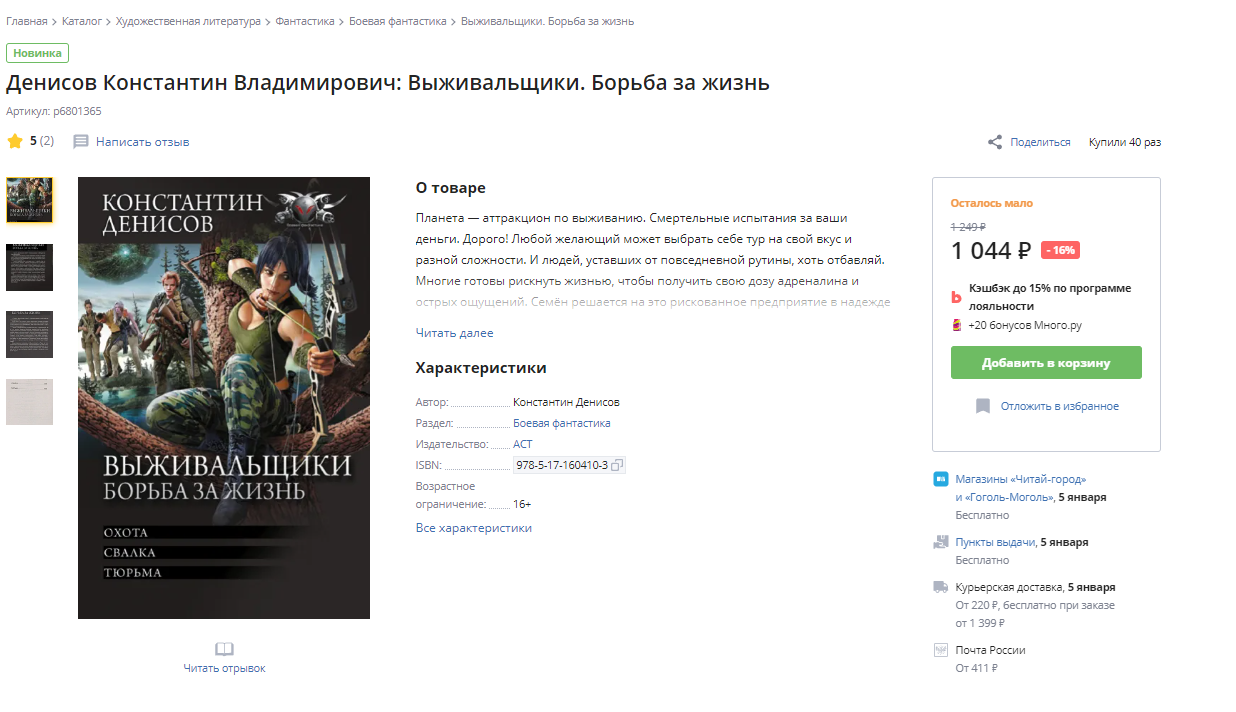Click the Читай-город store icon

coord(940,479)
